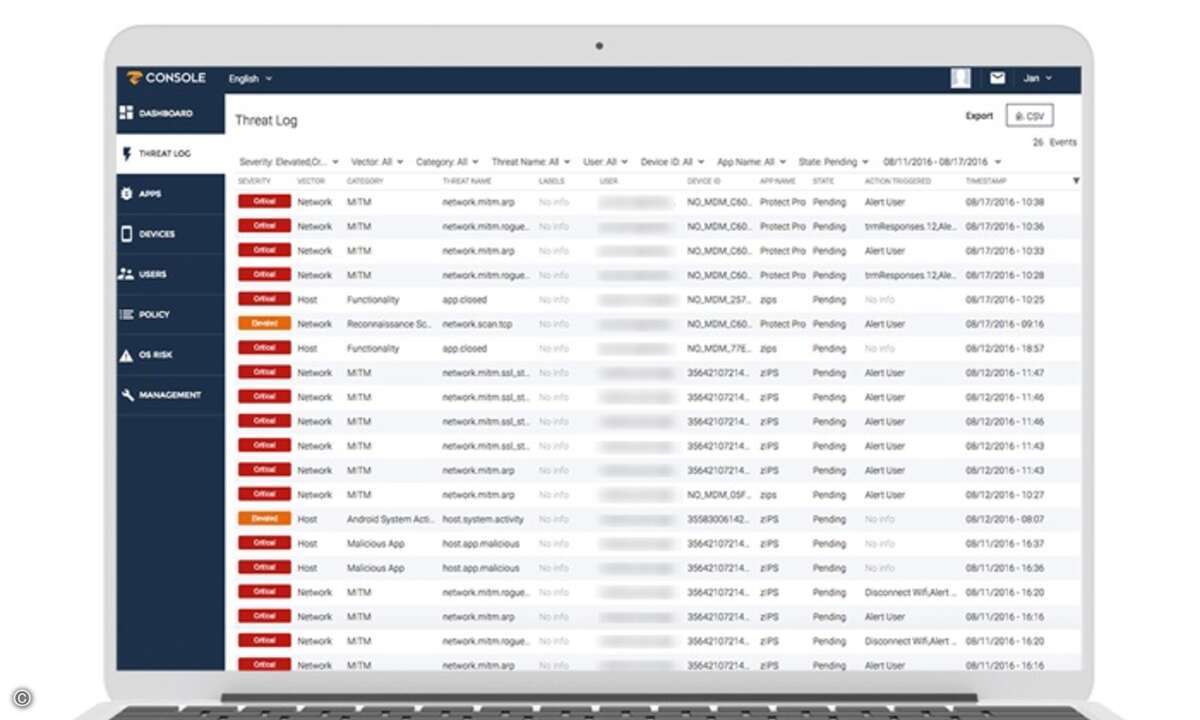Click the host.system.activity threat name
The image size is (1200, 720).
(x=483, y=519)
